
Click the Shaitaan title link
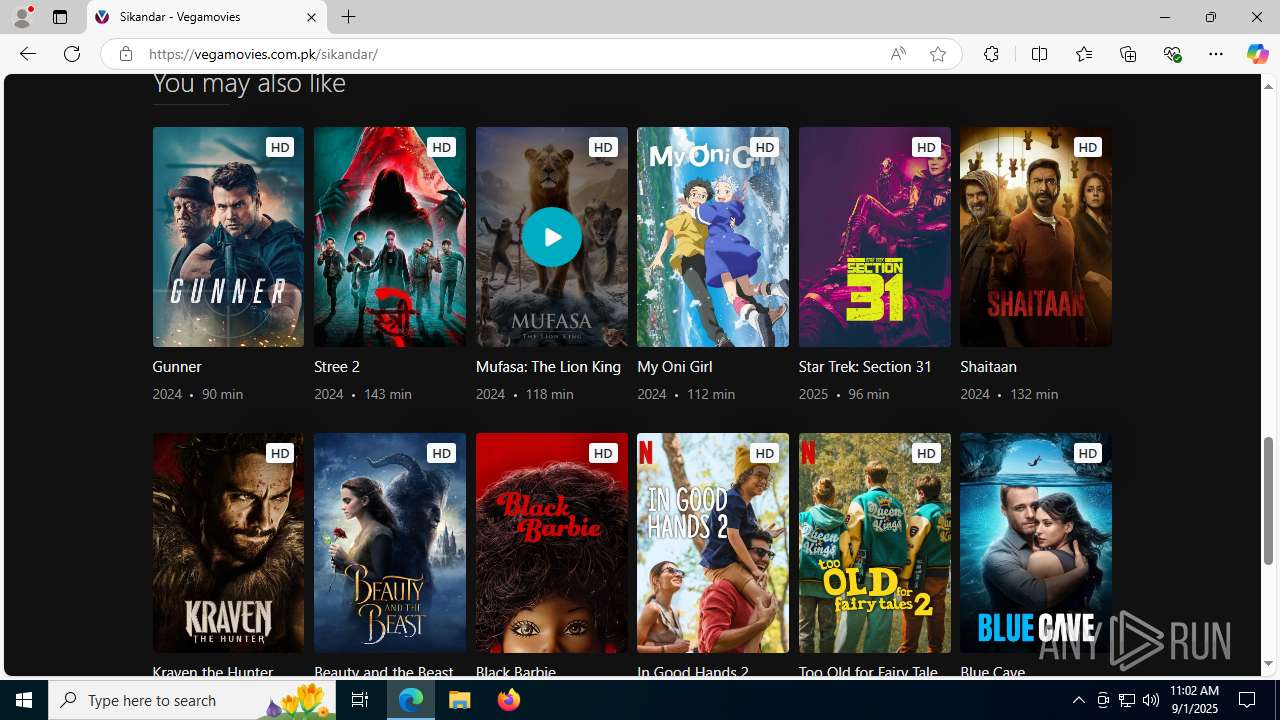(x=988, y=367)
